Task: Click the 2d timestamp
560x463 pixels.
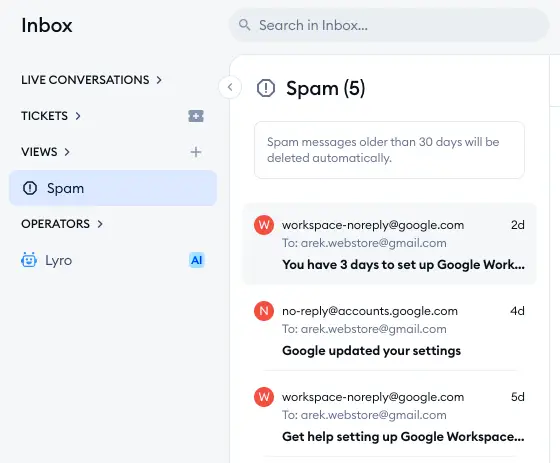Action: tap(518, 225)
